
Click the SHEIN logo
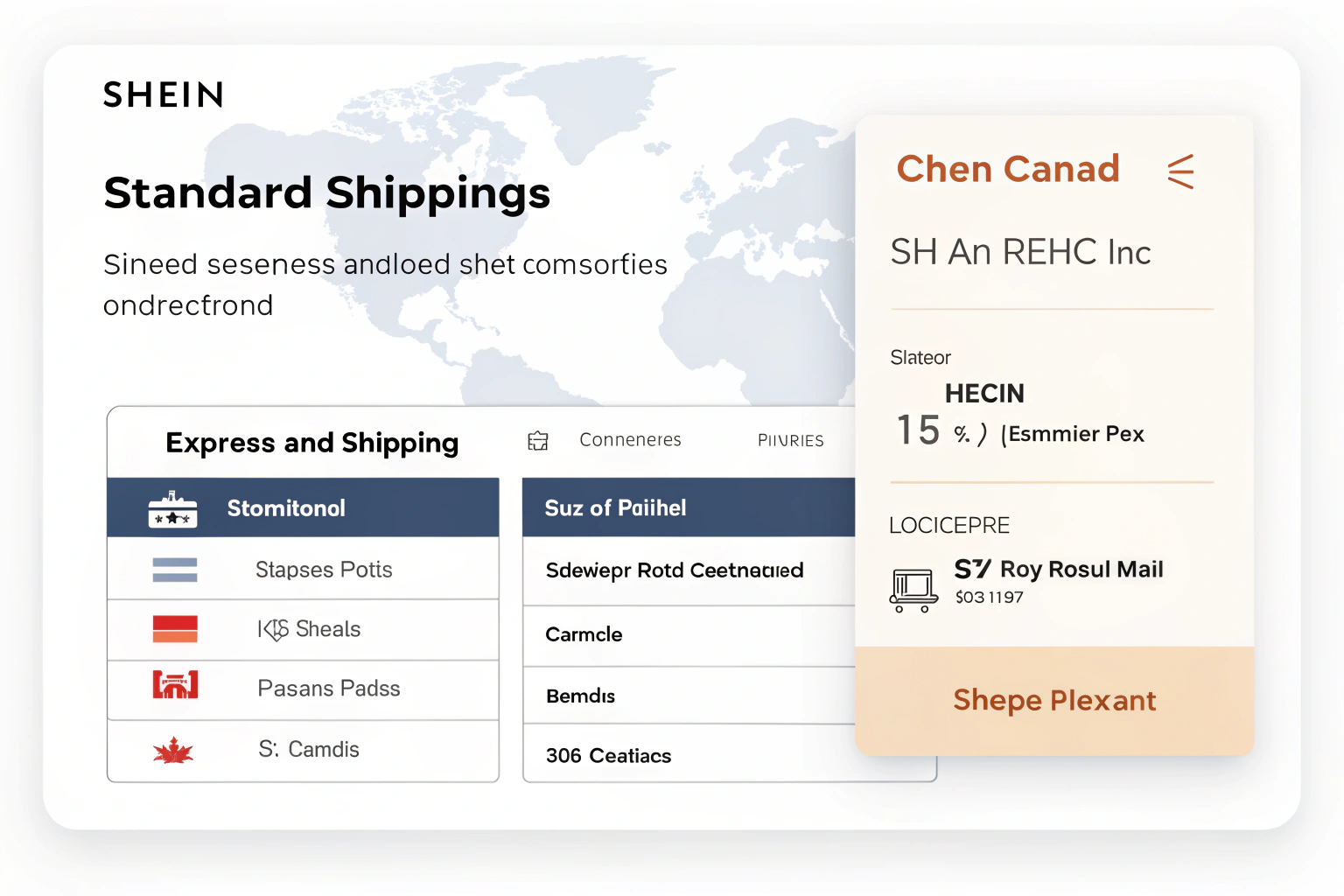[164, 94]
